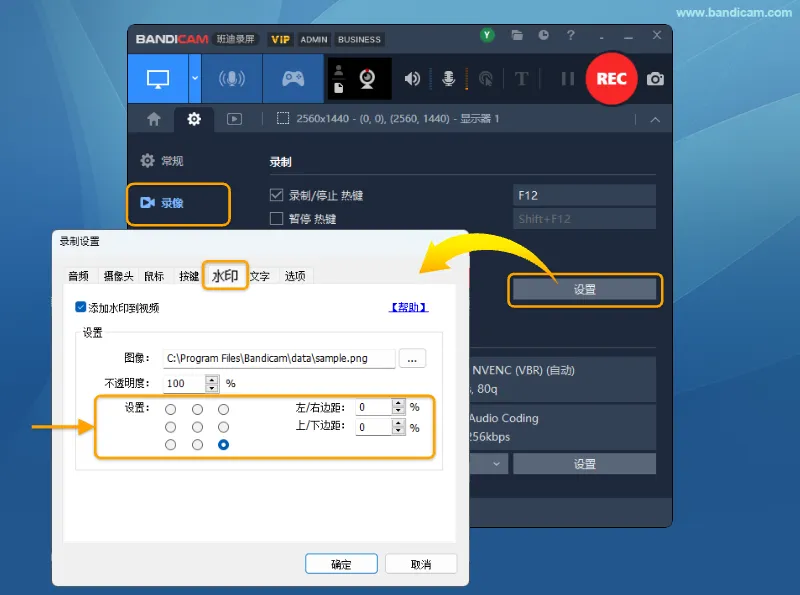The height and width of the screenshot is (595, 800).
Task: Switch to 选项 tab in dialog
Action: point(295,276)
